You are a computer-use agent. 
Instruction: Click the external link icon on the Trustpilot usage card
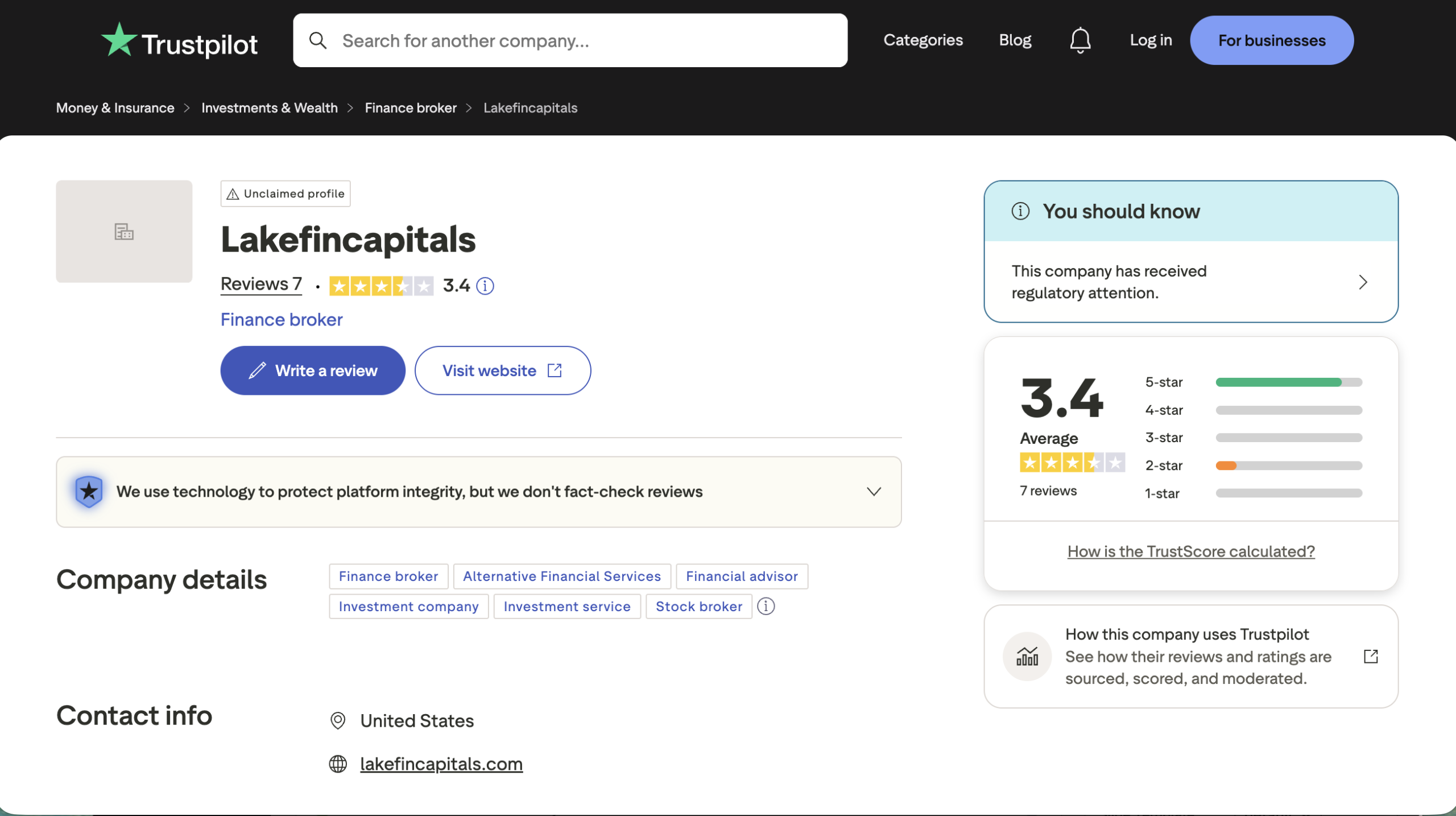pos(1370,656)
